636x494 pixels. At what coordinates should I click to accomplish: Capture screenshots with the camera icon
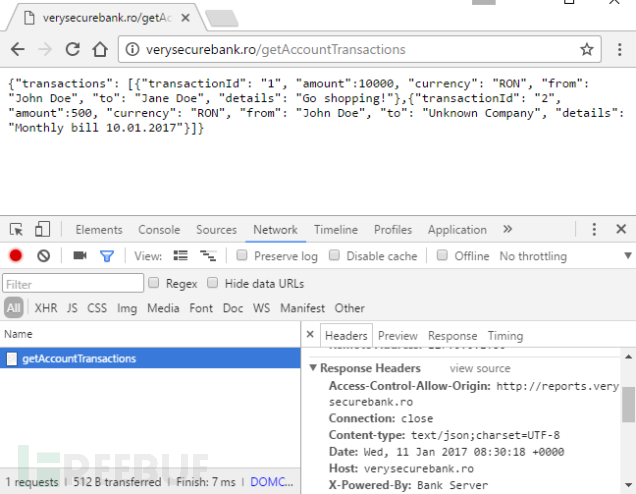[80, 256]
